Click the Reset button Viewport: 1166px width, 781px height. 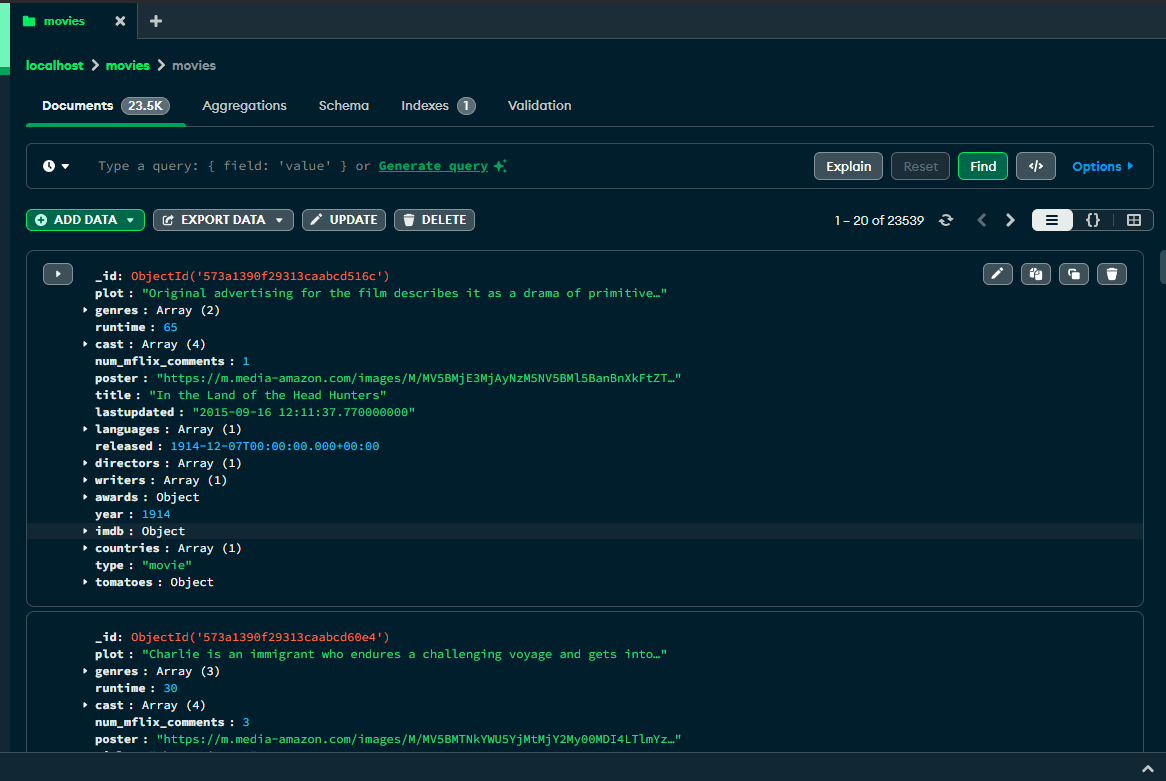tap(920, 166)
